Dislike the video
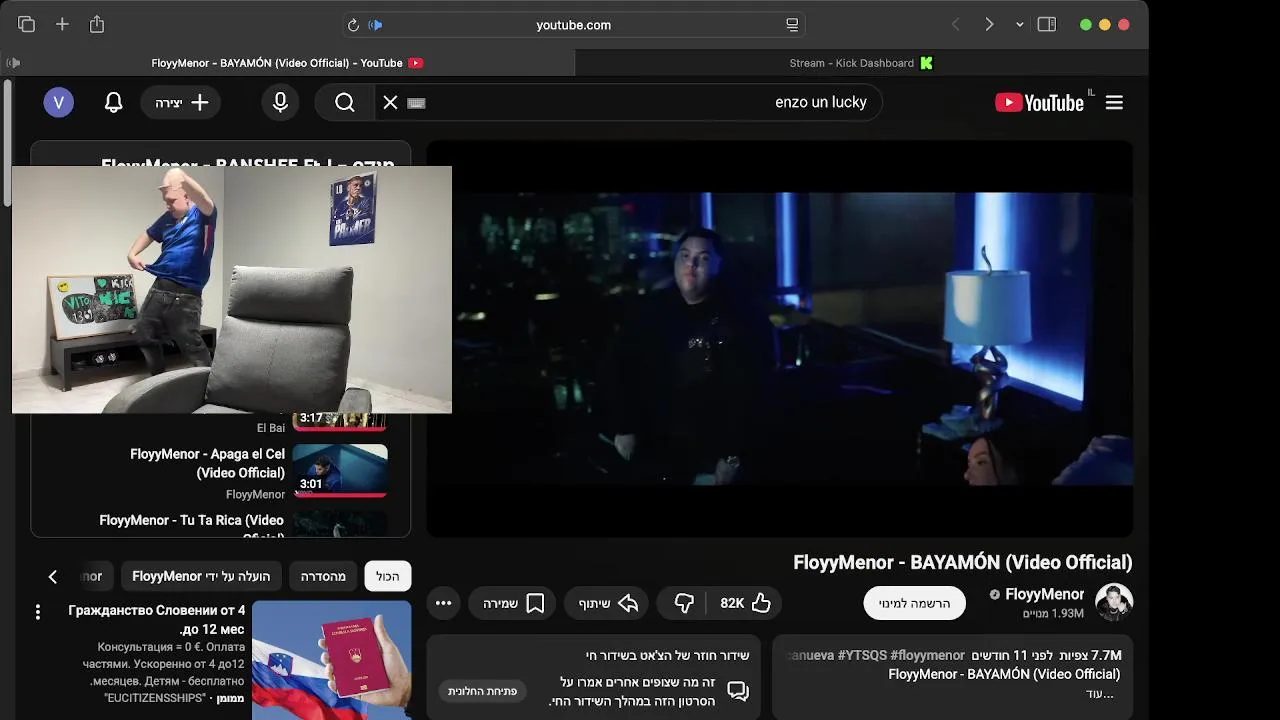1280x720 pixels. 685,603
